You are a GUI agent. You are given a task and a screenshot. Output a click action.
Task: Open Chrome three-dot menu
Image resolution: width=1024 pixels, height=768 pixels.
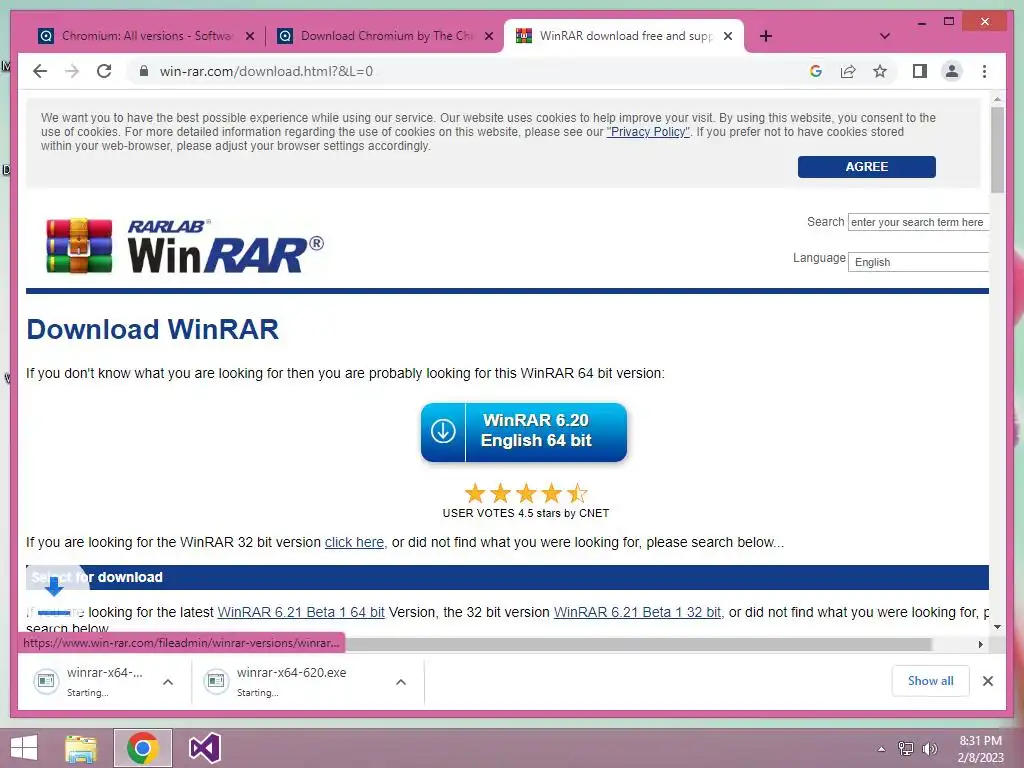click(984, 71)
